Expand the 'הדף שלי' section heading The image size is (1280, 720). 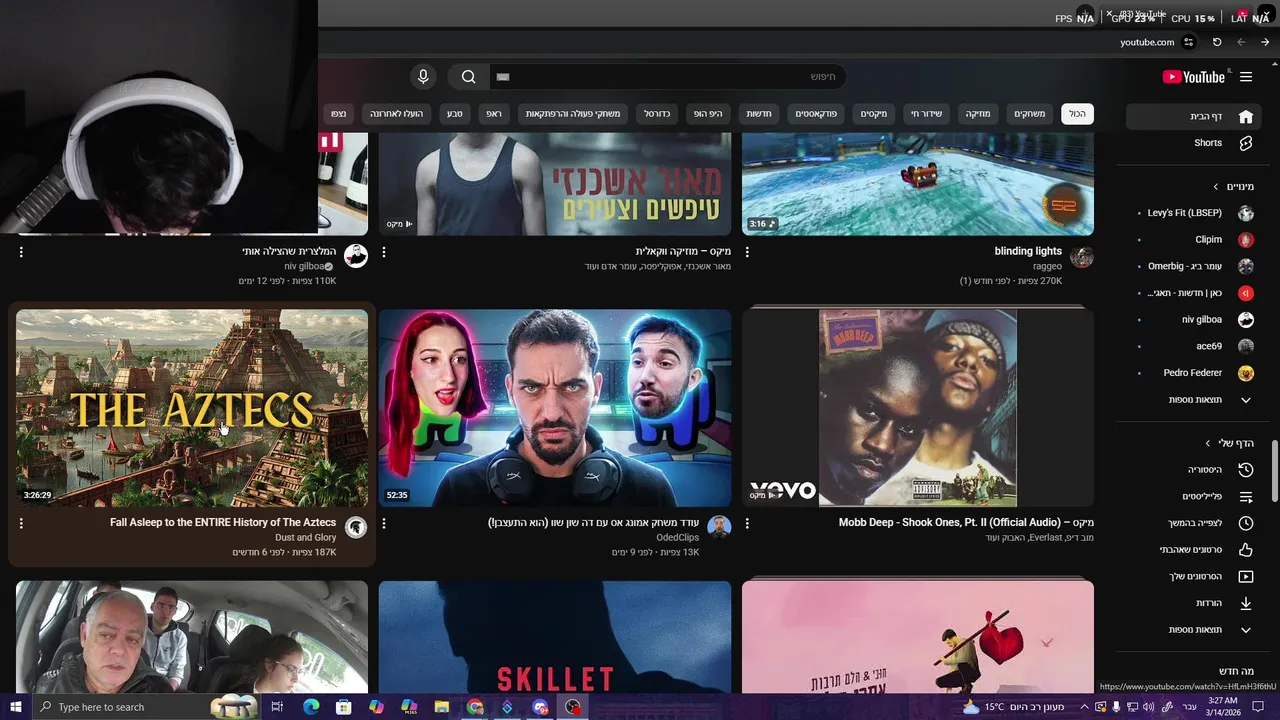1228,443
